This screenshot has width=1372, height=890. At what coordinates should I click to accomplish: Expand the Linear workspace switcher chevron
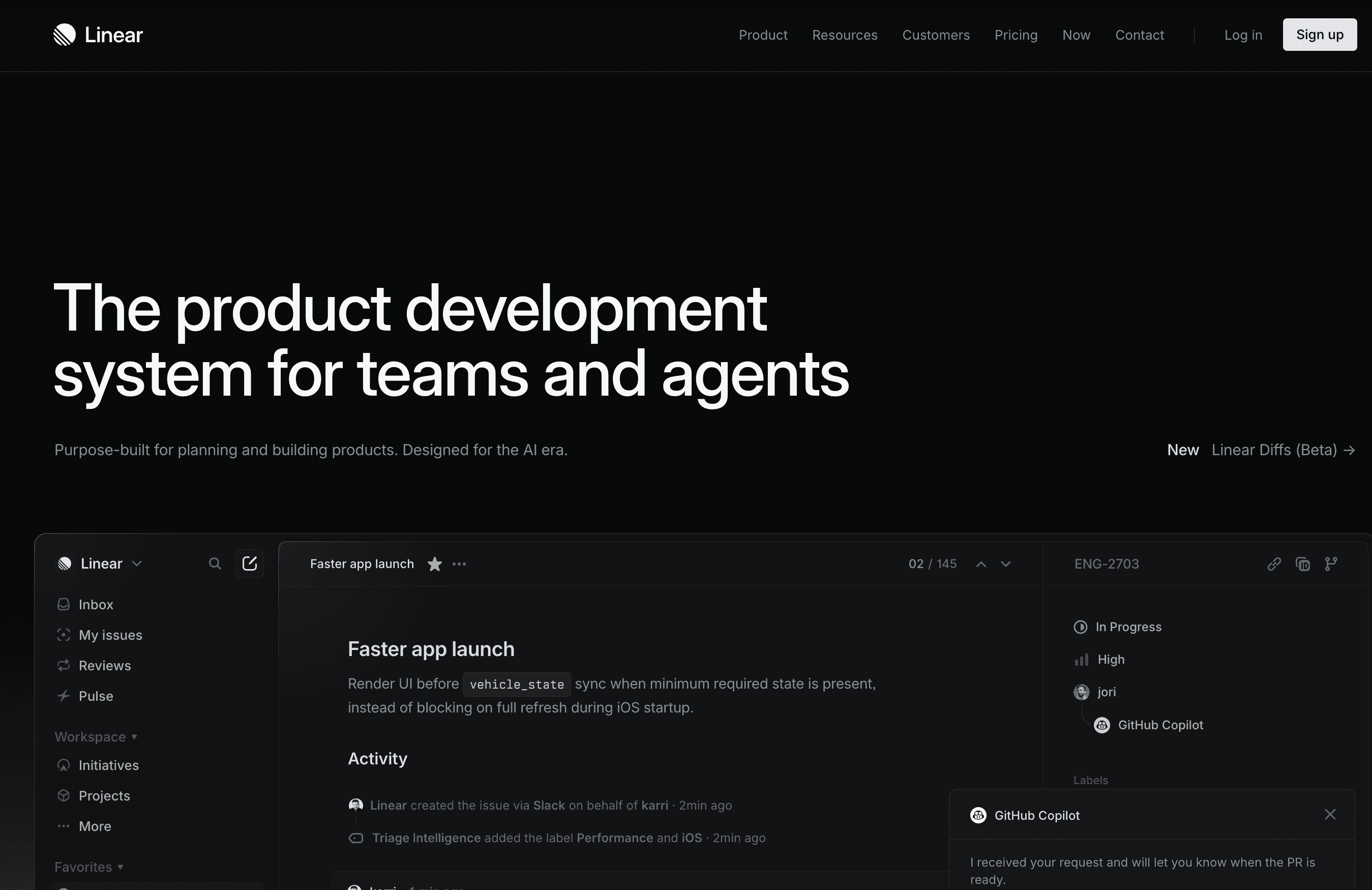(x=138, y=563)
